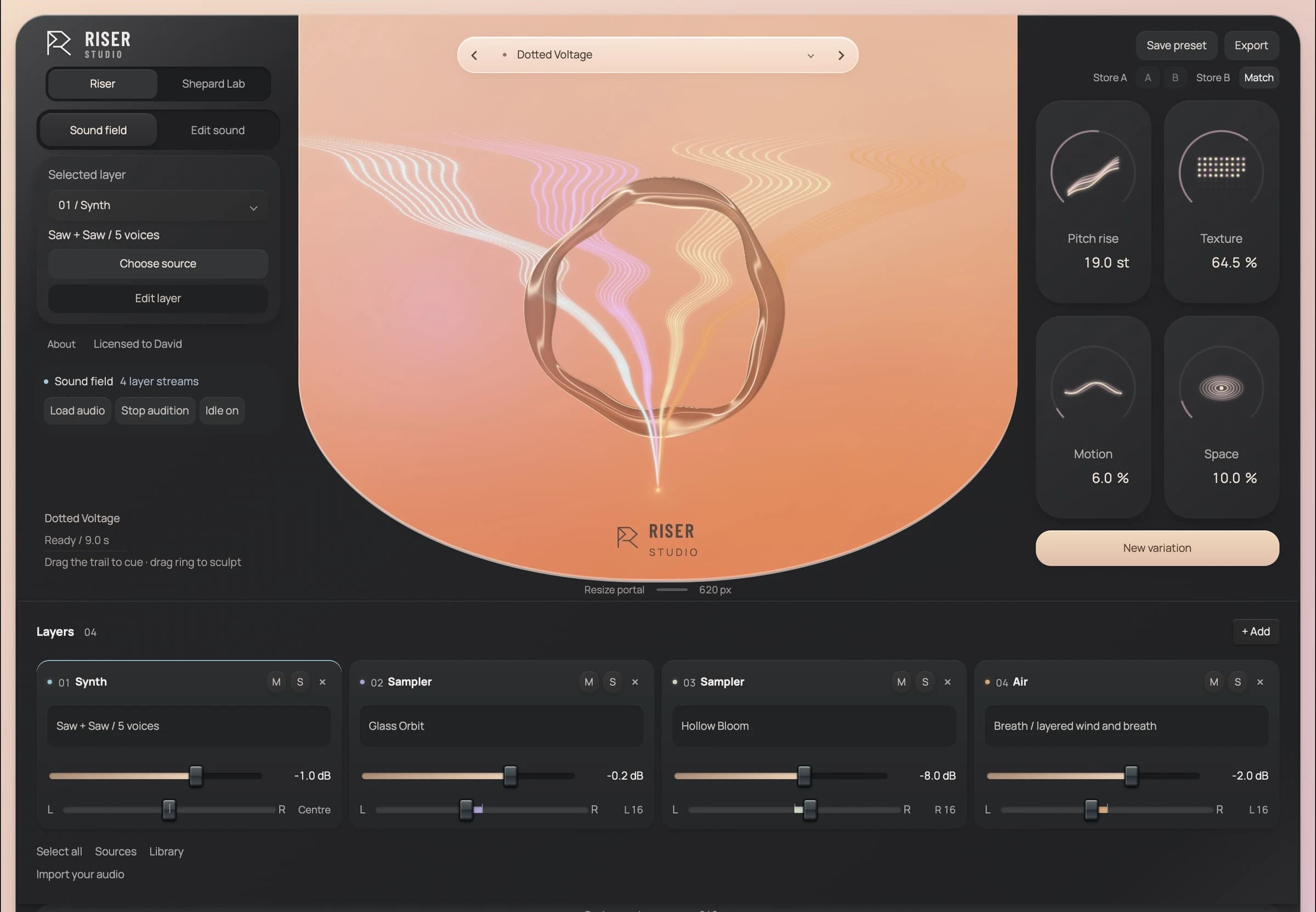Select the Sound field tab
Image resolution: width=1316 pixels, height=912 pixels.
coord(98,131)
